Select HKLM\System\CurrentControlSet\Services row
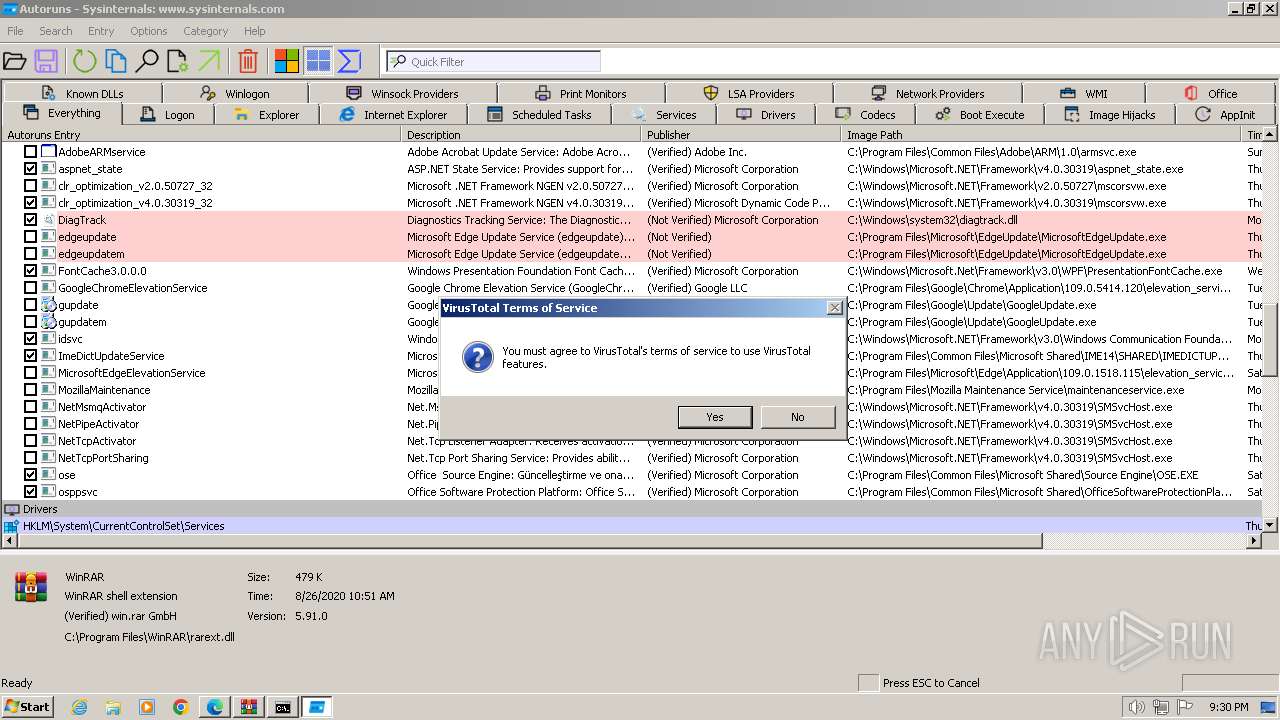Image resolution: width=1280 pixels, height=720 pixels. 632,526
